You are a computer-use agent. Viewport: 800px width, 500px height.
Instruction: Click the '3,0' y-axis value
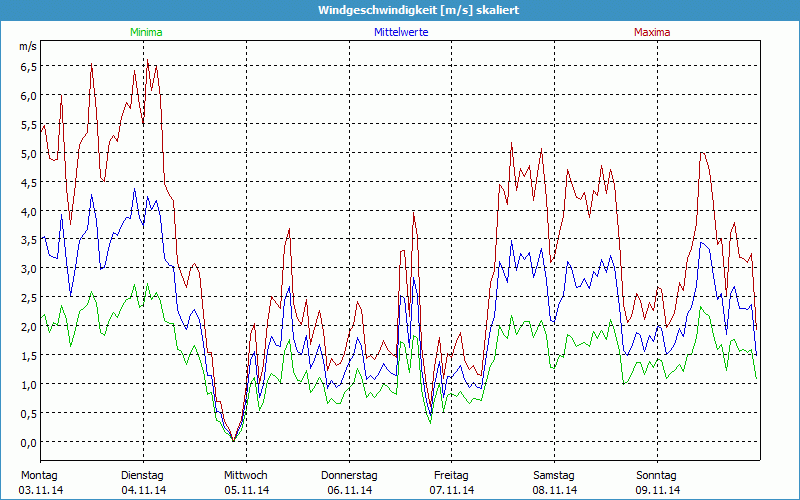click(x=29, y=269)
